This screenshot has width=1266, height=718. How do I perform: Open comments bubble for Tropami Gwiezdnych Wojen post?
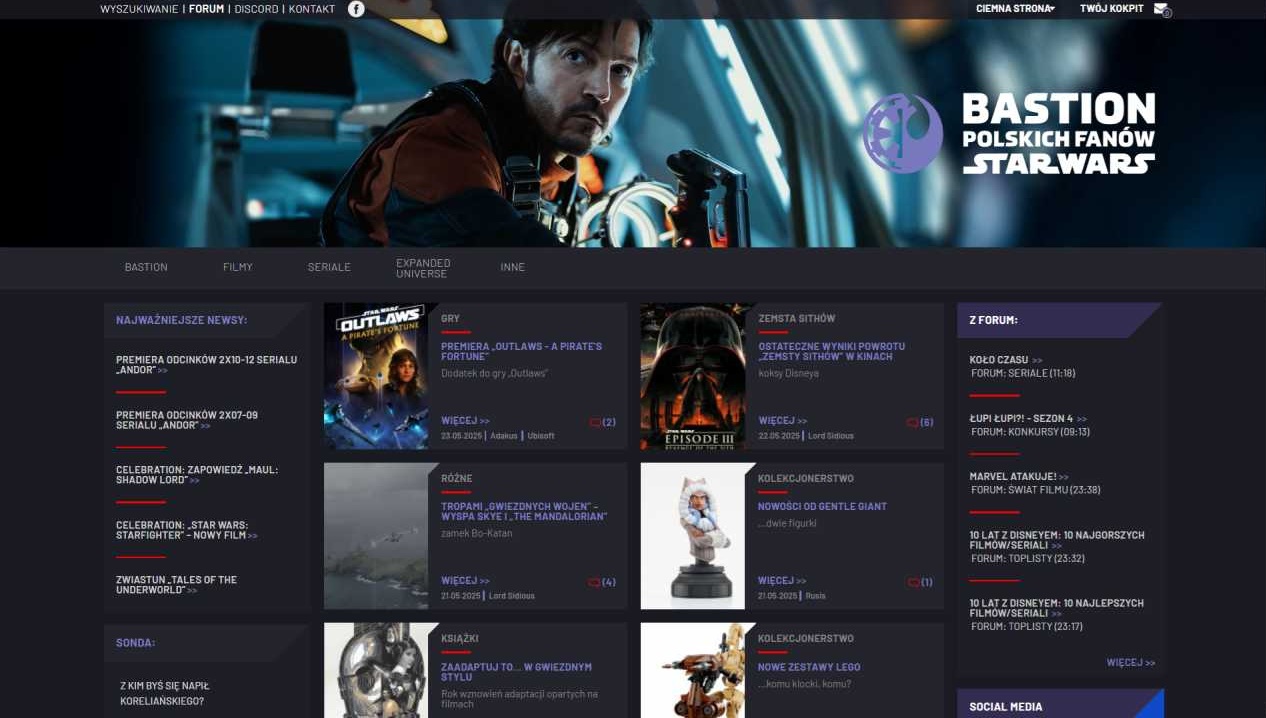602,582
